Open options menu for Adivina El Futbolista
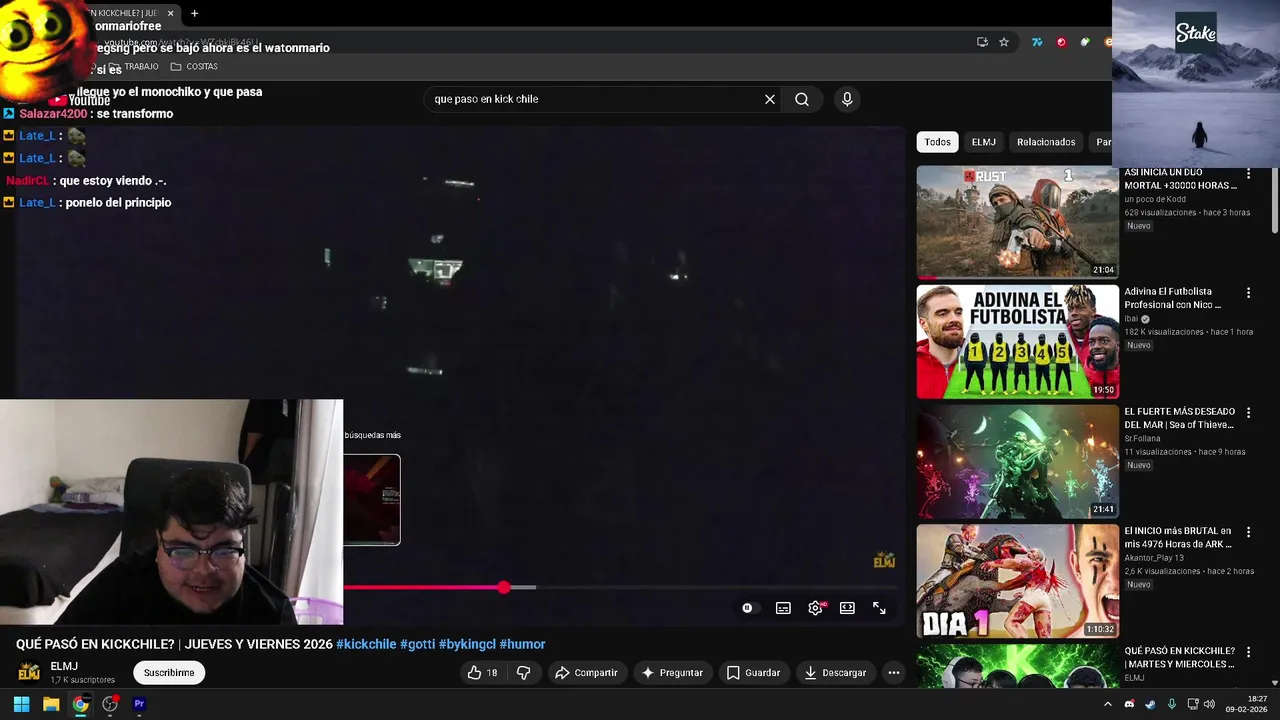 [x=1248, y=293]
